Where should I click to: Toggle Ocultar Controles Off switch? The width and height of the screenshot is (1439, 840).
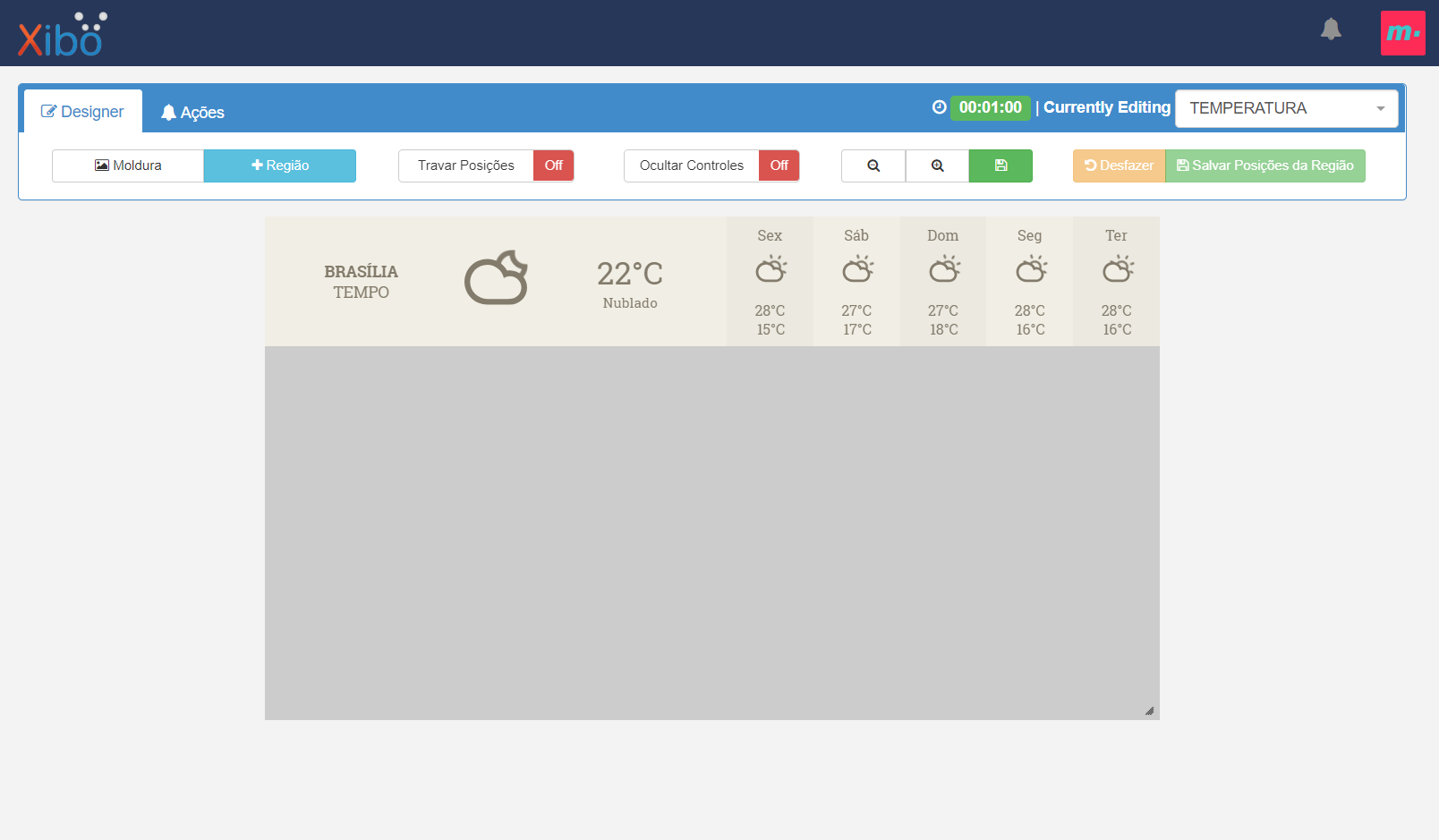779,165
